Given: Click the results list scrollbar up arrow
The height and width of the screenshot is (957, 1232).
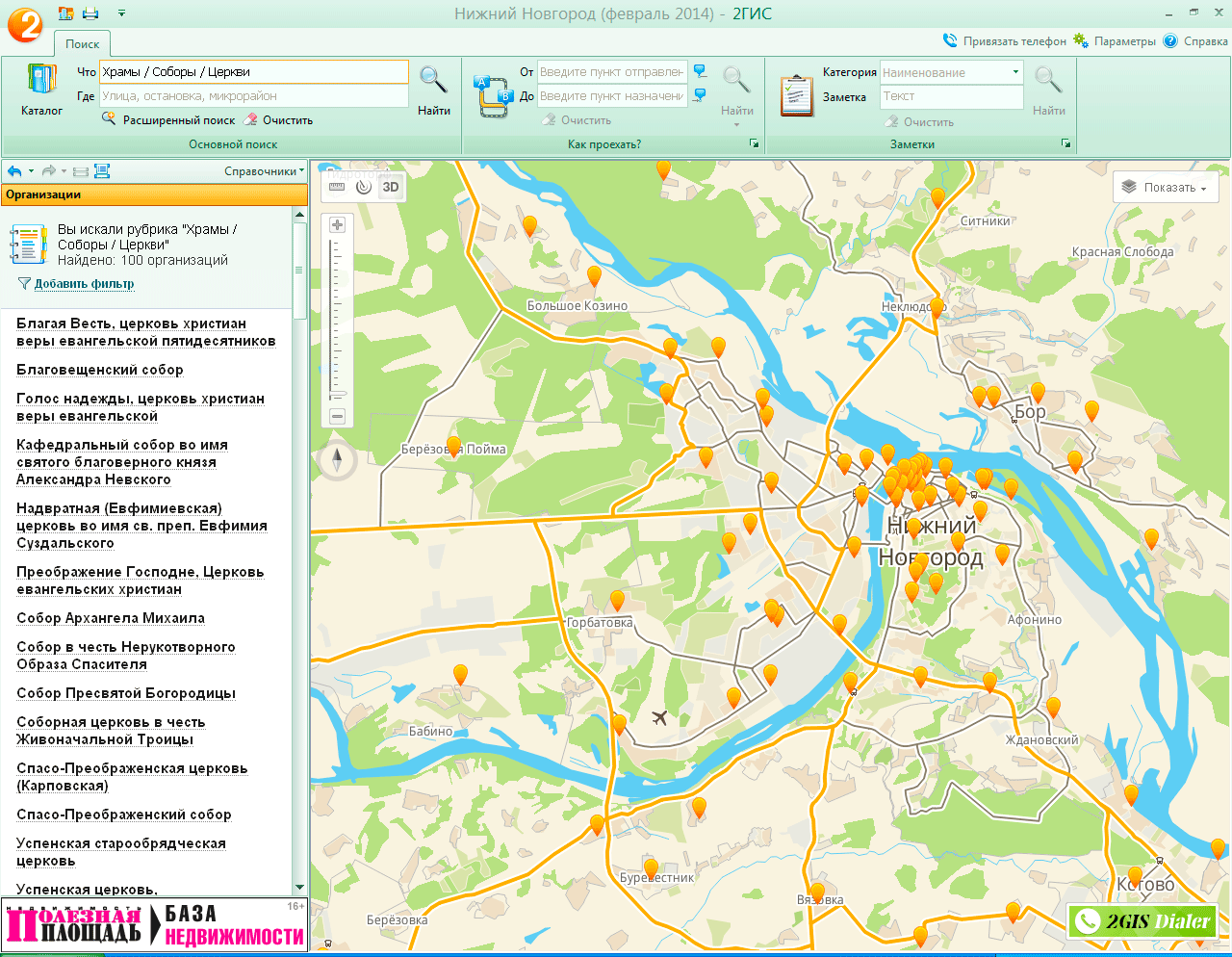Looking at the screenshot, I should click(x=299, y=215).
